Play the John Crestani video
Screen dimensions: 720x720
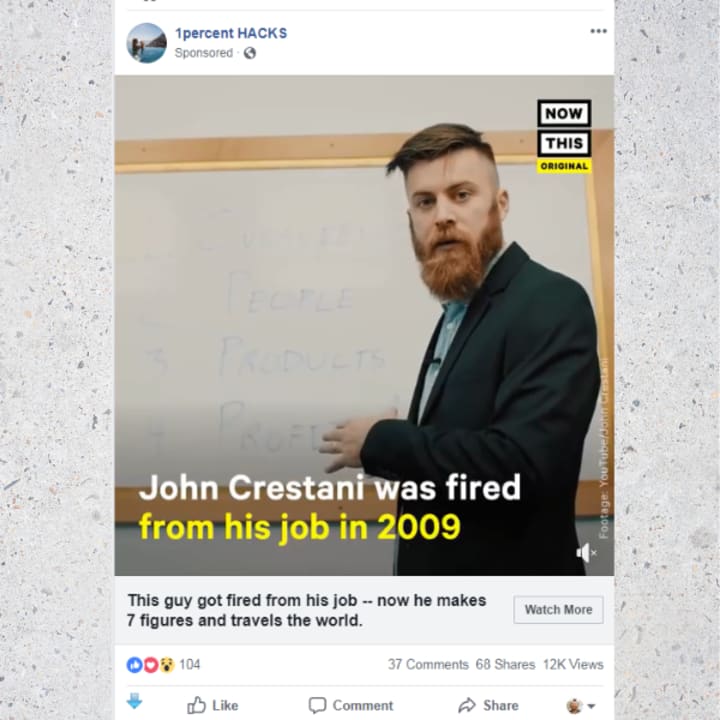tap(364, 325)
